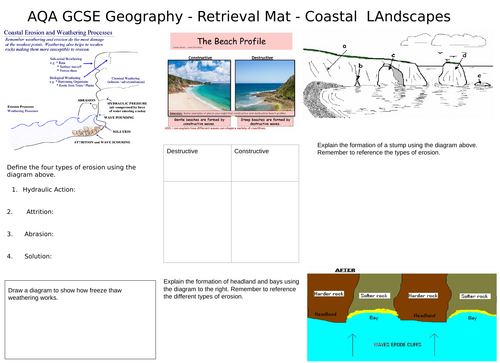
Task: Click the clouds in the stump sketch
Action: [x=443, y=40]
